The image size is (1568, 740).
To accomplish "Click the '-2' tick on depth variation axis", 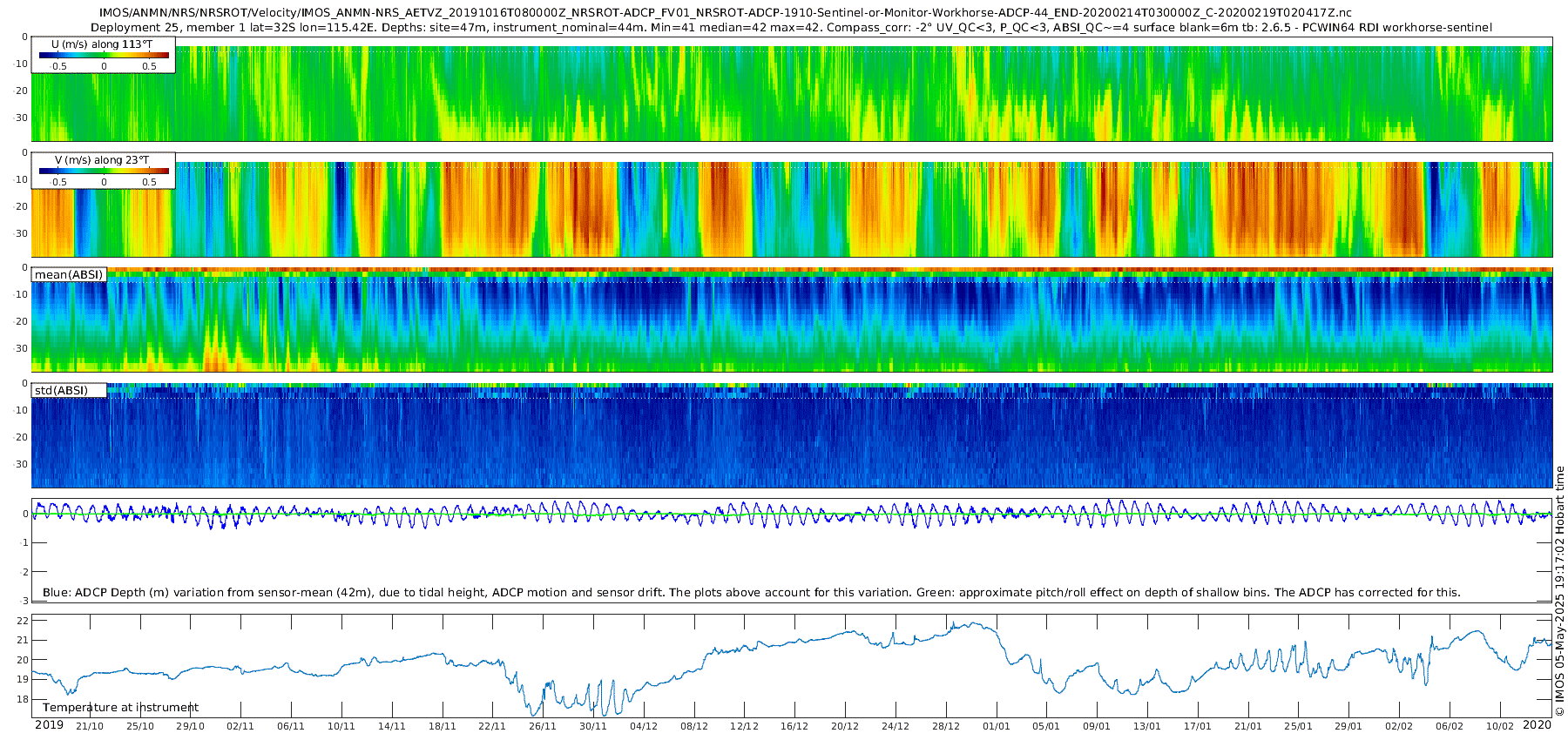I will pos(24,572).
